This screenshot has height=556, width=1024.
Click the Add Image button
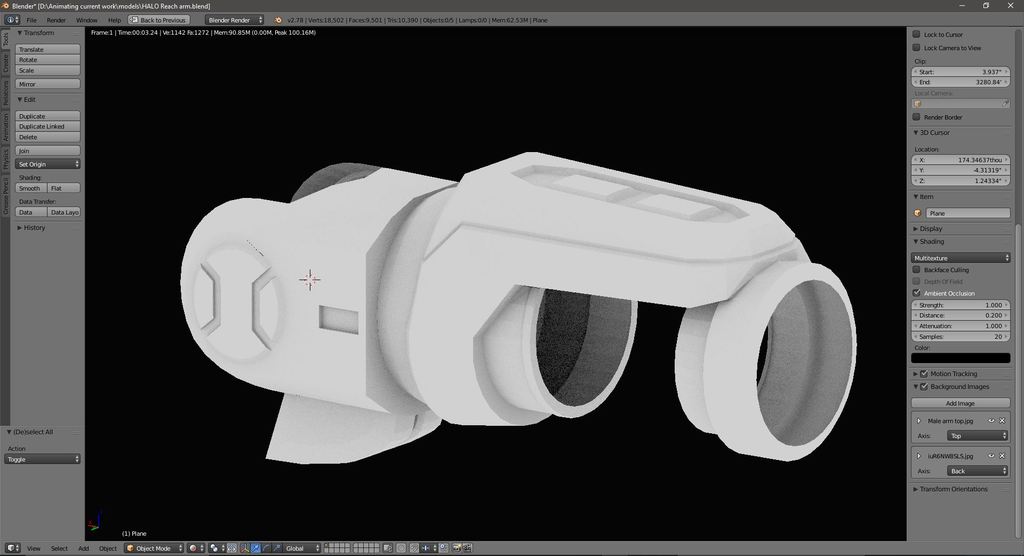click(x=961, y=403)
